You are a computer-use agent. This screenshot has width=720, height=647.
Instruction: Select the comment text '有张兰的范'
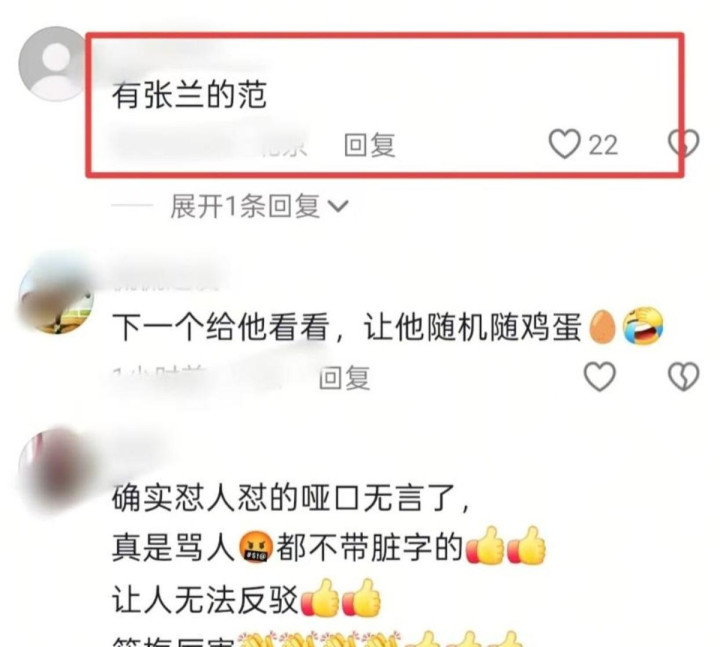pos(190,95)
